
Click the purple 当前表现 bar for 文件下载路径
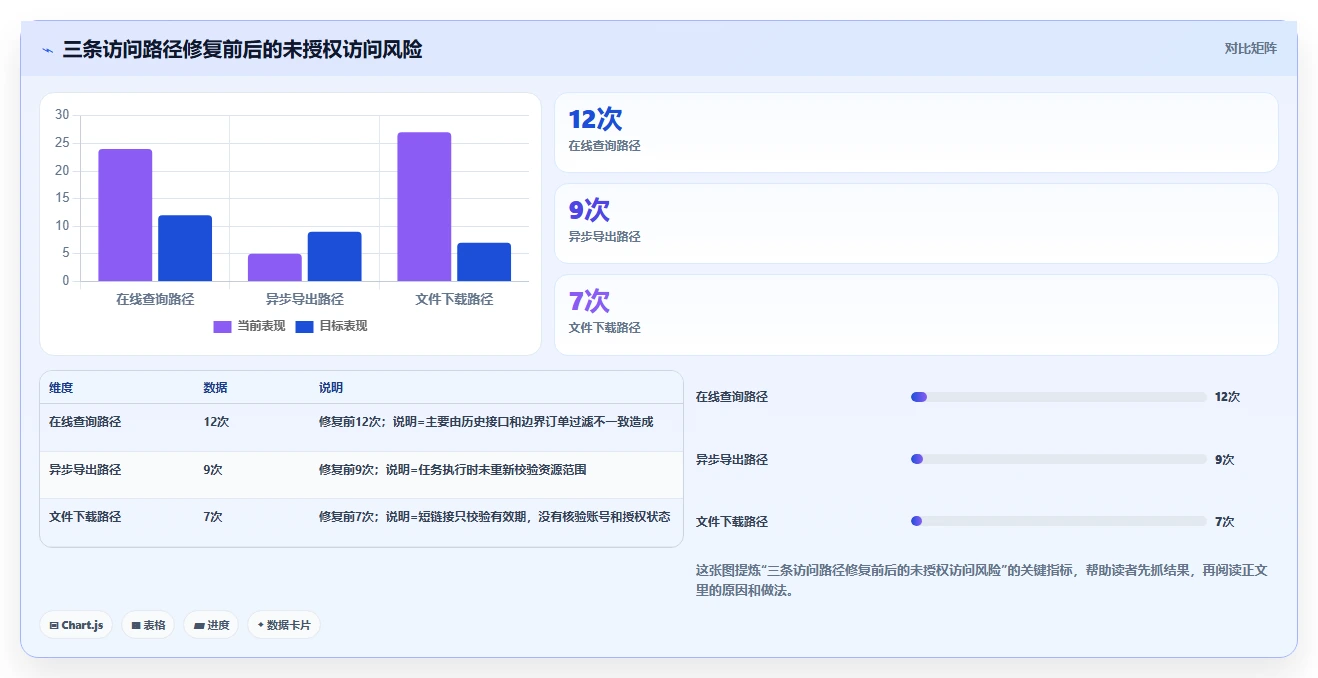tap(424, 207)
